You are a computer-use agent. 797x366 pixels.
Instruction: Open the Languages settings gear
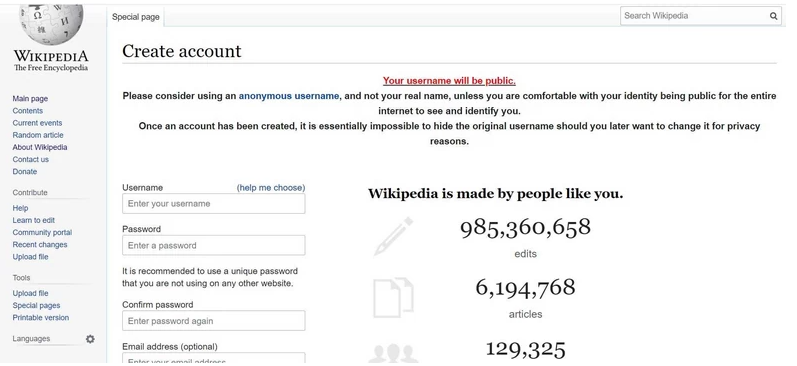[90, 339]
